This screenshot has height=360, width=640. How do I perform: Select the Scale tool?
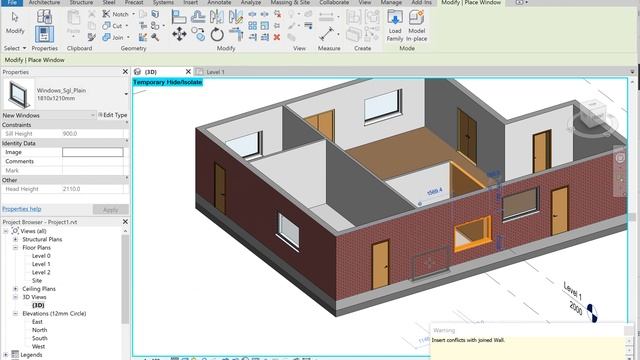click(x=265, y=26)
